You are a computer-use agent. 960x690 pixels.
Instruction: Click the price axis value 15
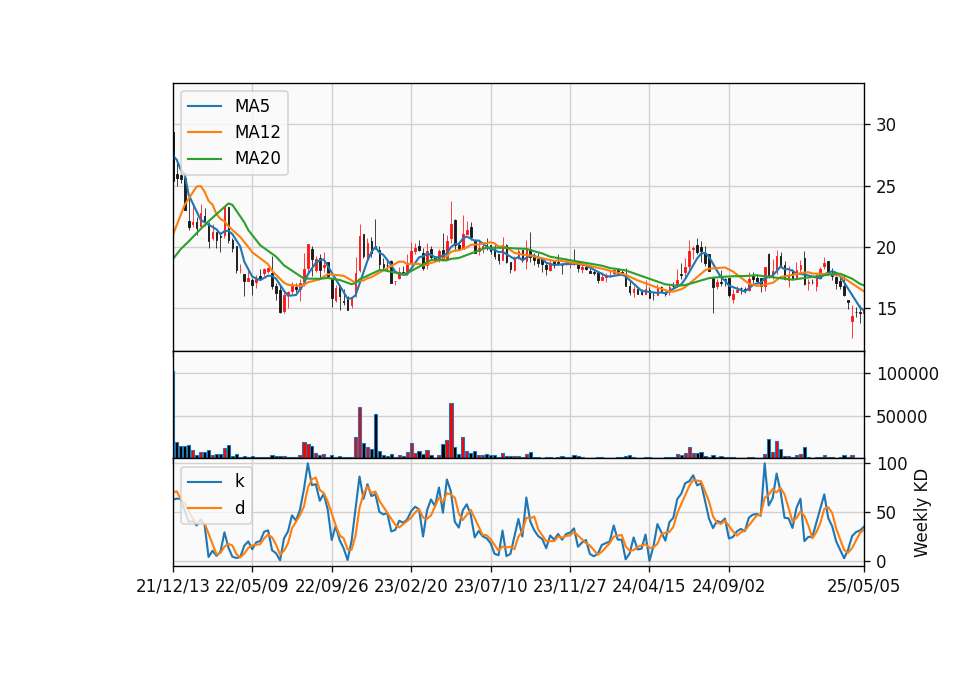point(886,309)
